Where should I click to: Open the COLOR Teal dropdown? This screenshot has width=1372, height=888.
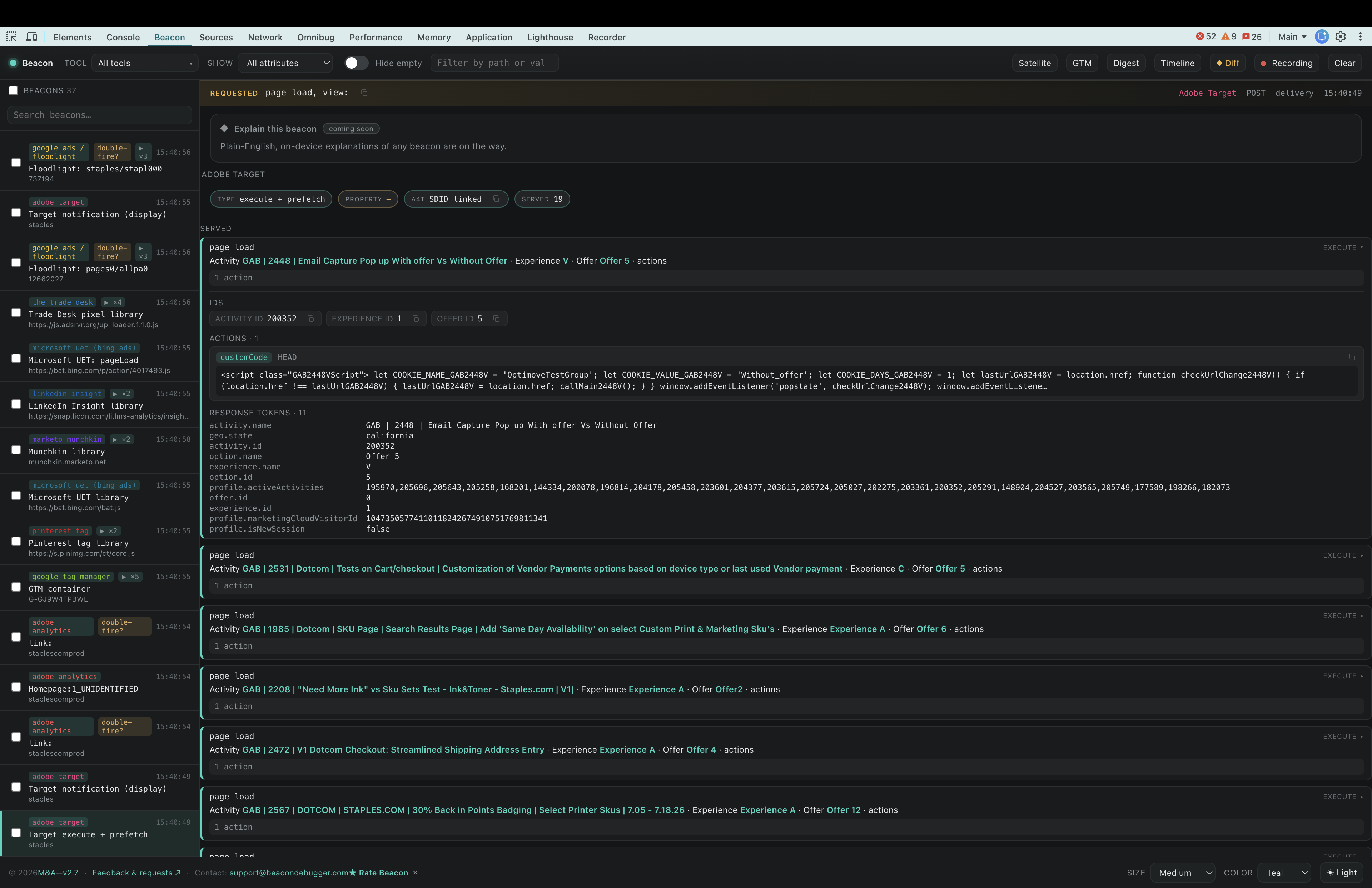pos(1284,872)
